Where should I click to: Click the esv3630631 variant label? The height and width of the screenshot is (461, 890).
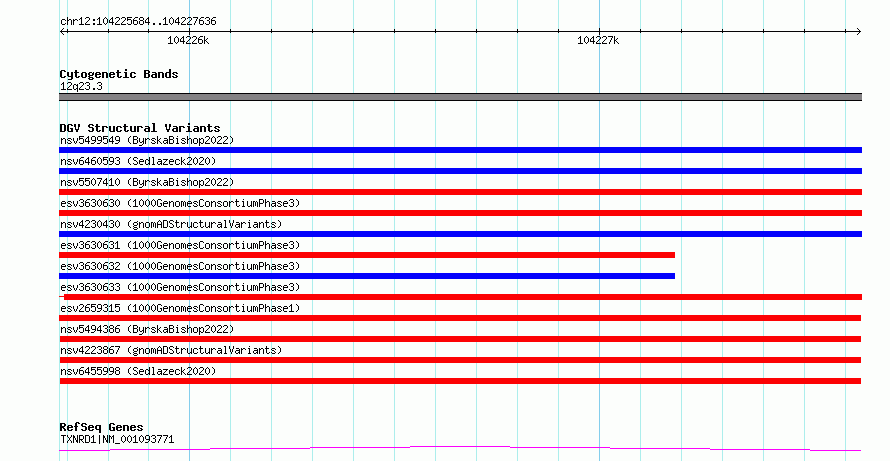tap(180, 245)
